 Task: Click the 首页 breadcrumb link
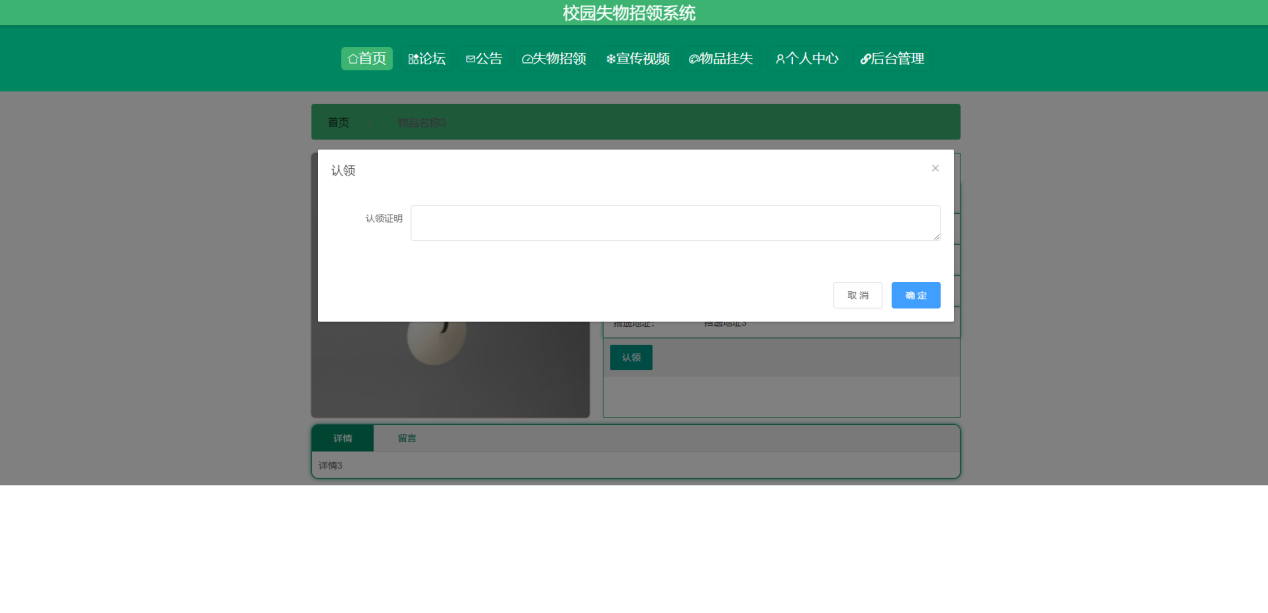tap(339, 122)
